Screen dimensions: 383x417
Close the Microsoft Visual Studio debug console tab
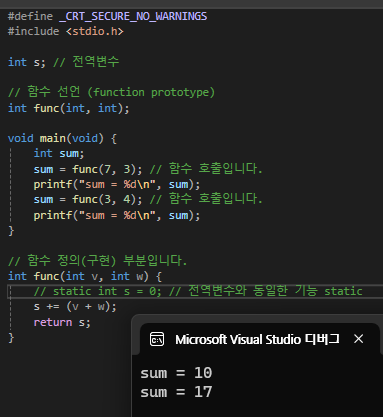(359, 339)
